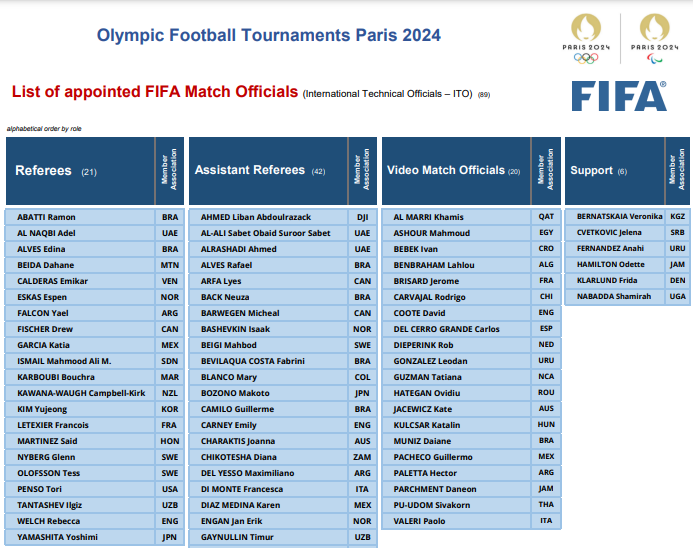
Task: Select support official BERNATSKAIA Veronika
Action: click(619, 216)
